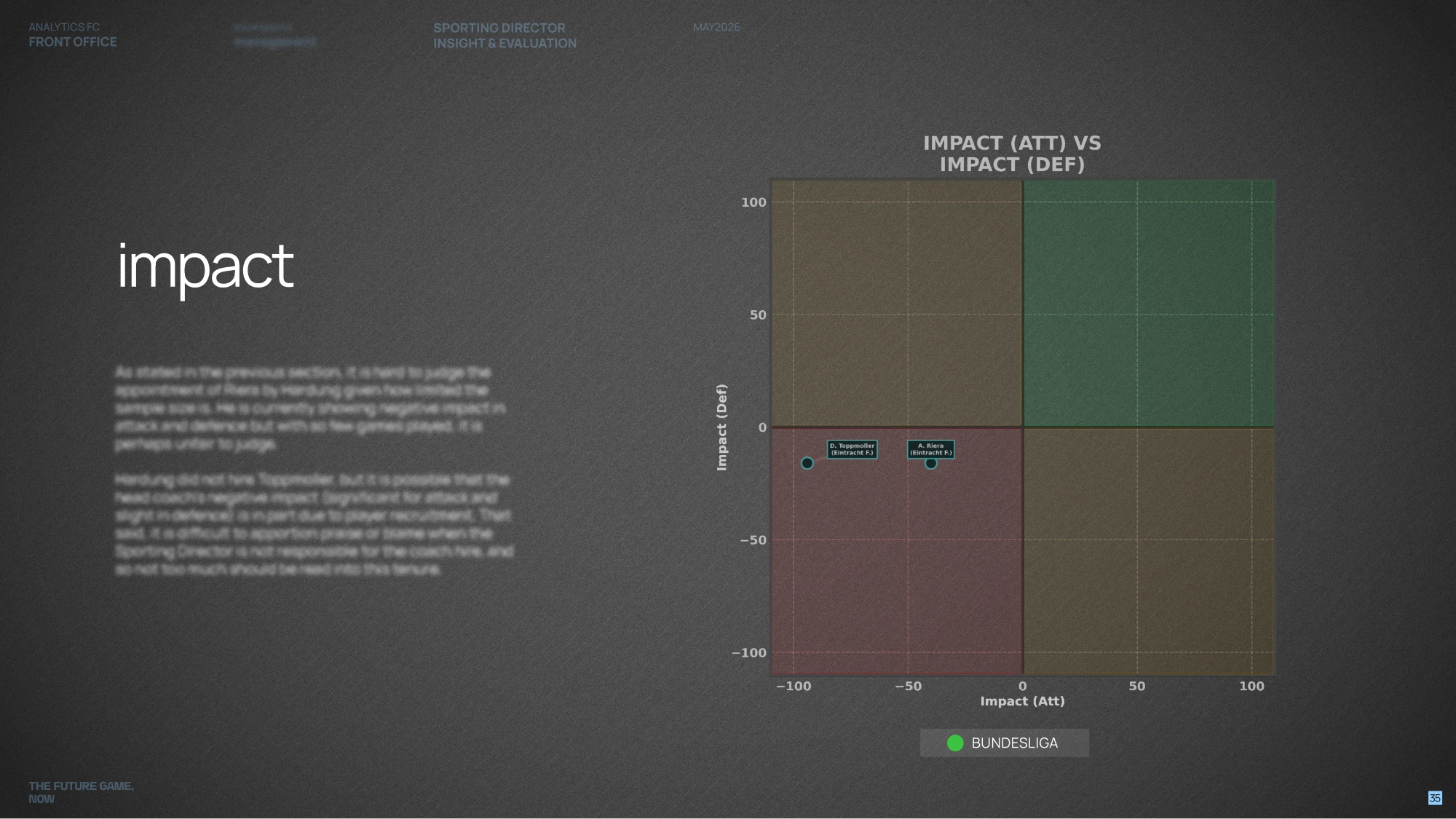Select the D. Toppmoller data point marker
The height and width of the screenshot is (819, 1456).
coord(807,463)
